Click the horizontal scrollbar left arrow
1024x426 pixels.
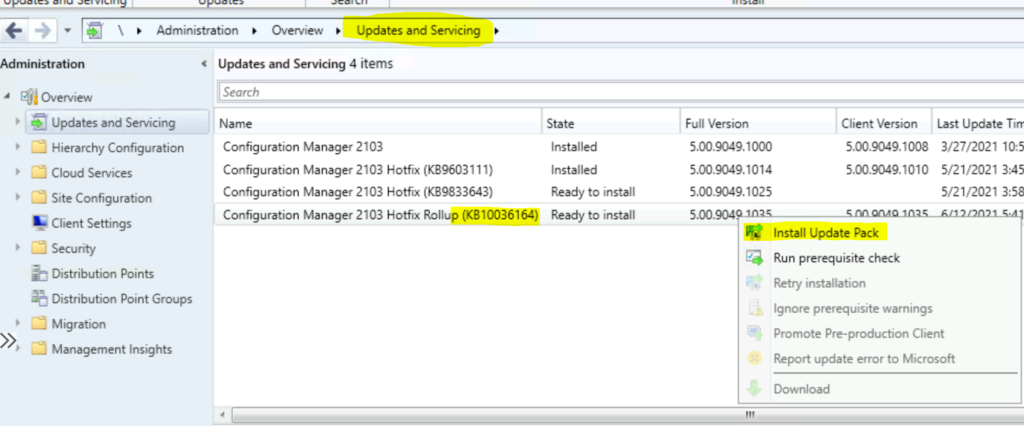click(223, 415)
